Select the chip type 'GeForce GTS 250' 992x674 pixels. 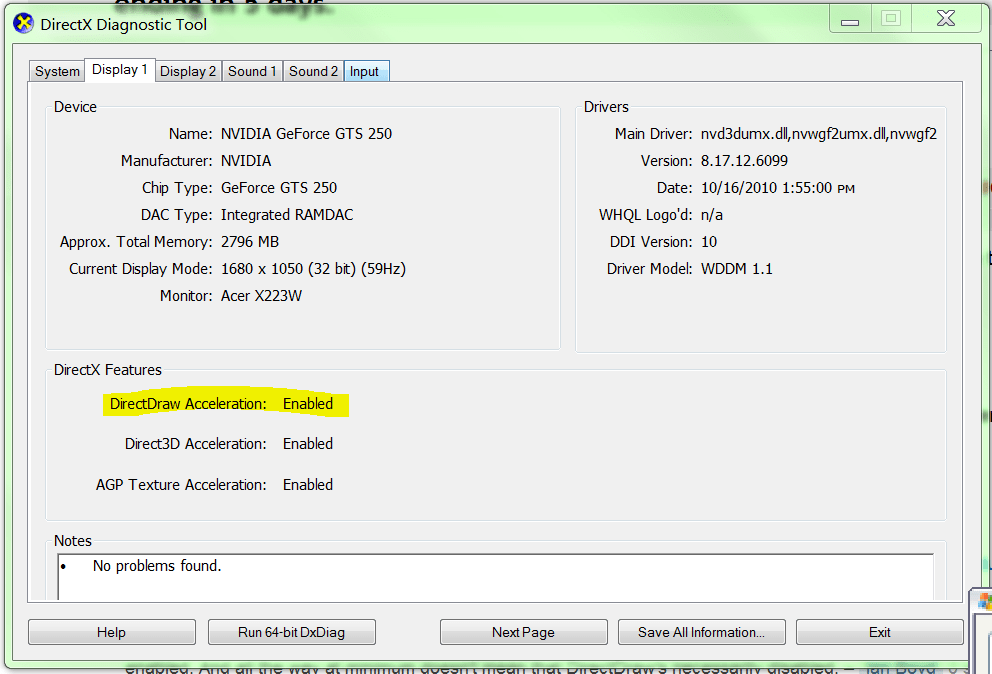click(x=279, y=188)
